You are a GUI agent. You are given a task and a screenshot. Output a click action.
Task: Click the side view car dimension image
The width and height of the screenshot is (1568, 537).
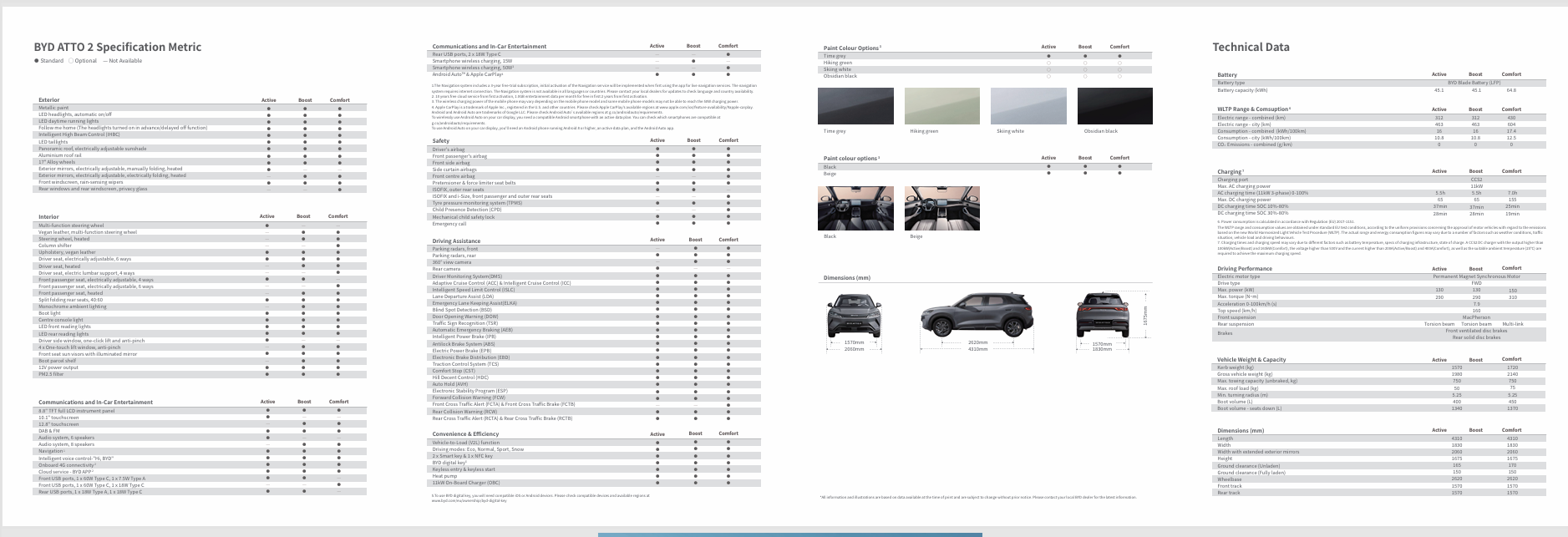coord(977,315)
